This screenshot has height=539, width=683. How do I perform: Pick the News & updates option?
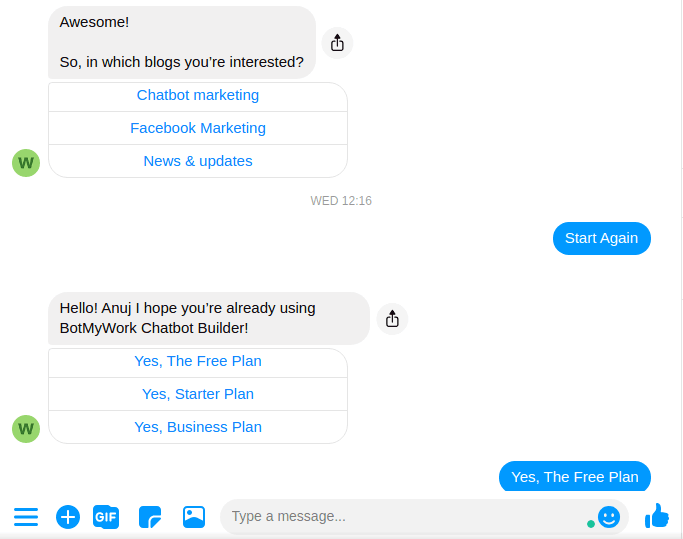click(x=198, y=161)
